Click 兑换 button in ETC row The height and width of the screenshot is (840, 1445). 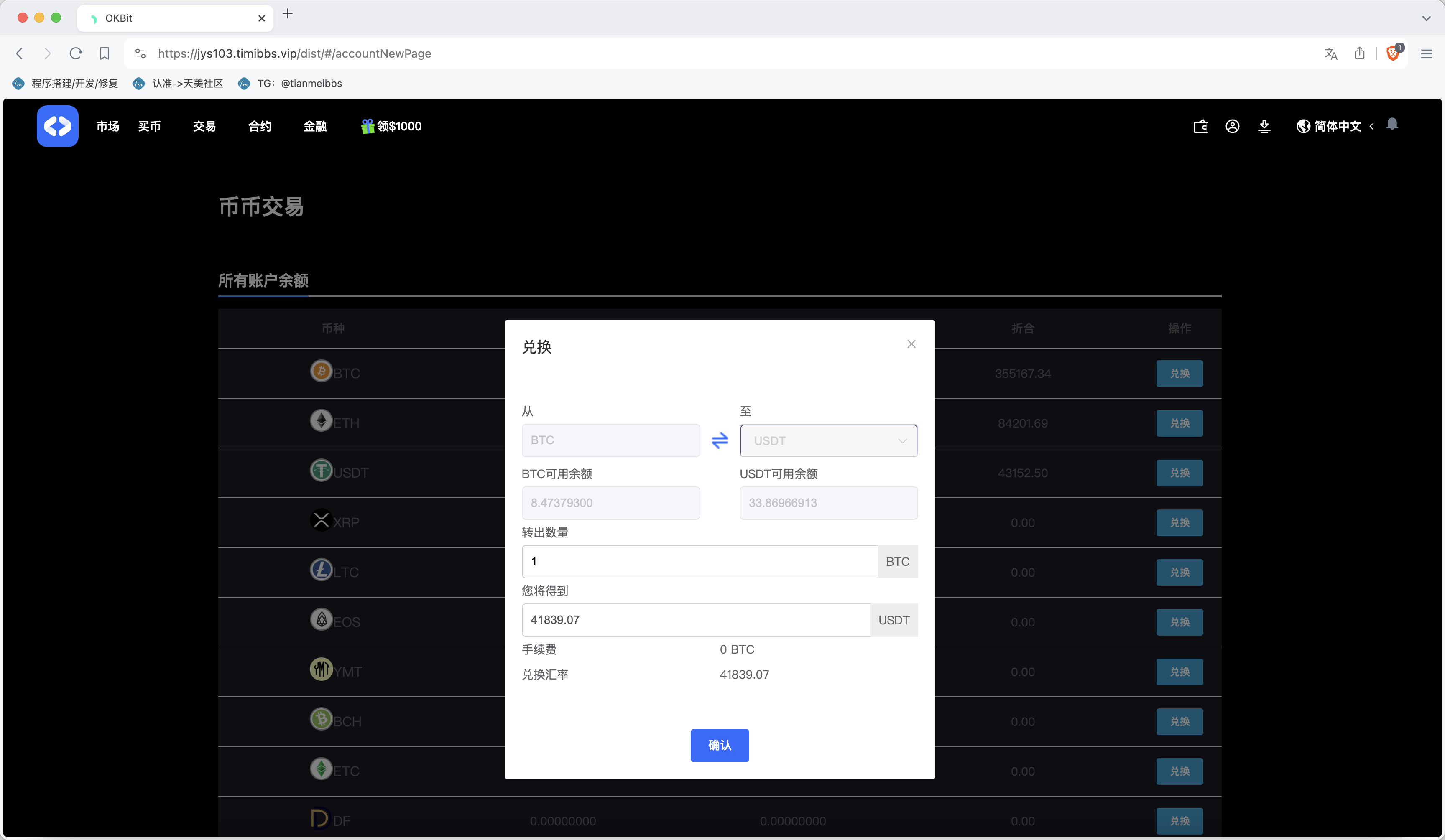coord(1179,771)
